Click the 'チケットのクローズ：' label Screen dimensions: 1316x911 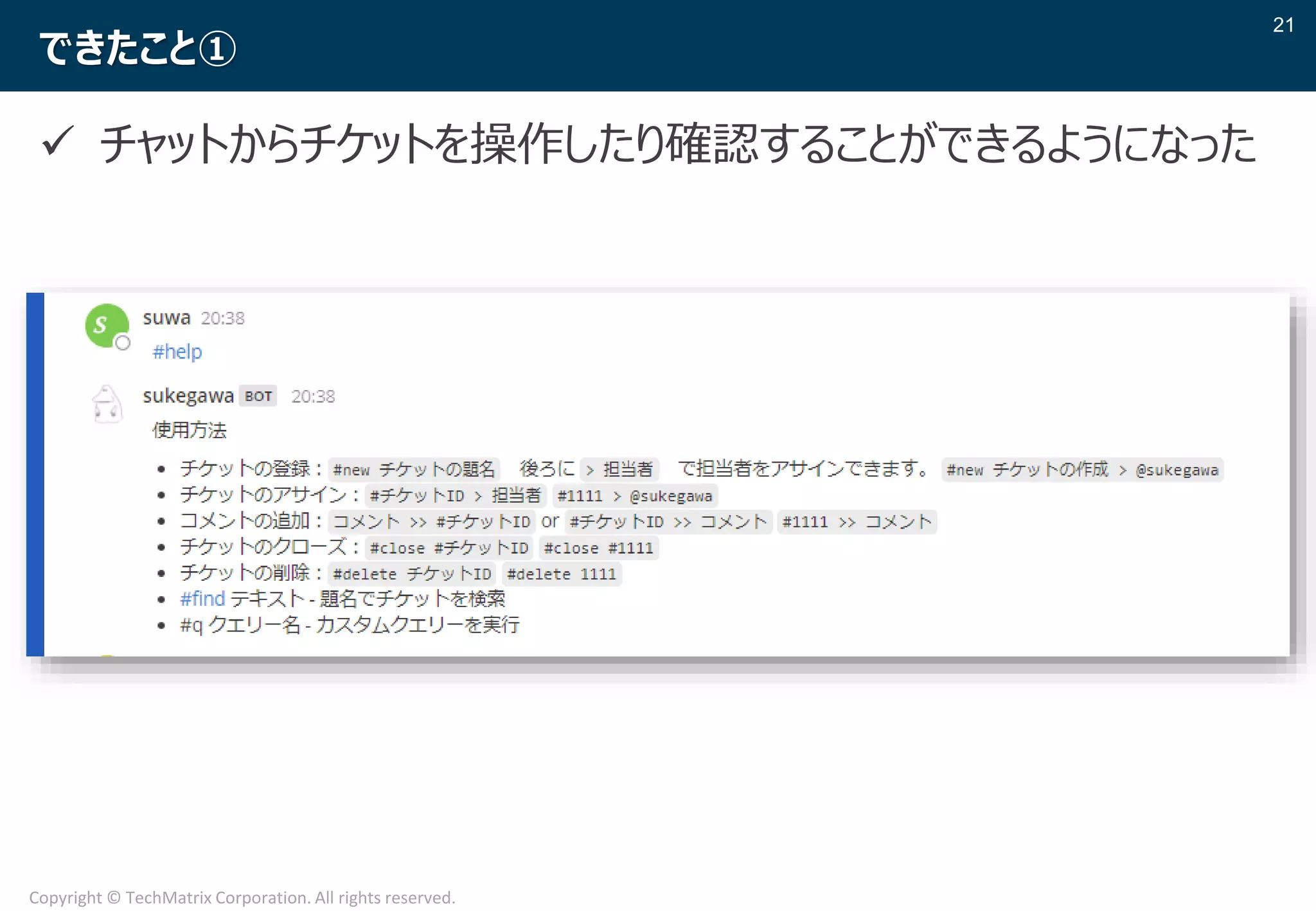tap(270, 547)
